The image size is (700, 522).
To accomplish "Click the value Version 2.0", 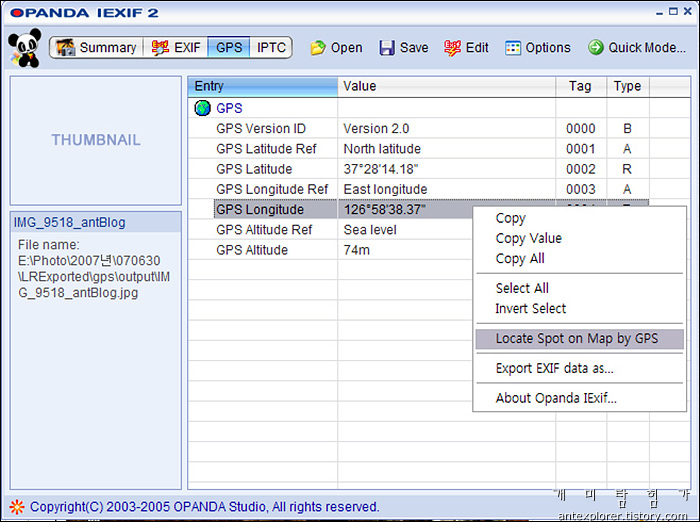I will 376,129.
